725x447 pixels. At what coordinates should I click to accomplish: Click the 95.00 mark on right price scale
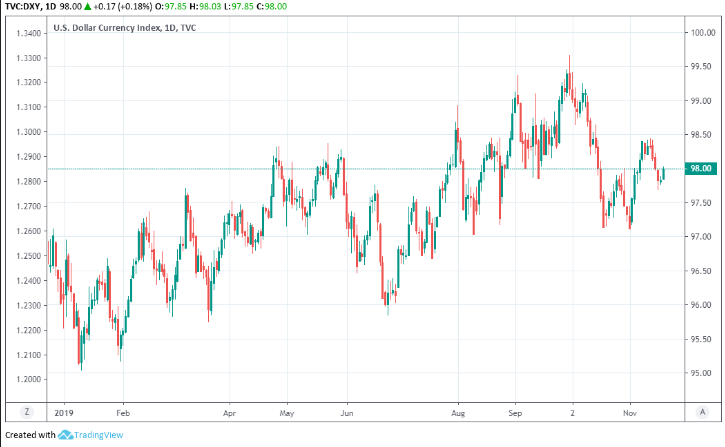pyautogui.click(x=699, y=374)
